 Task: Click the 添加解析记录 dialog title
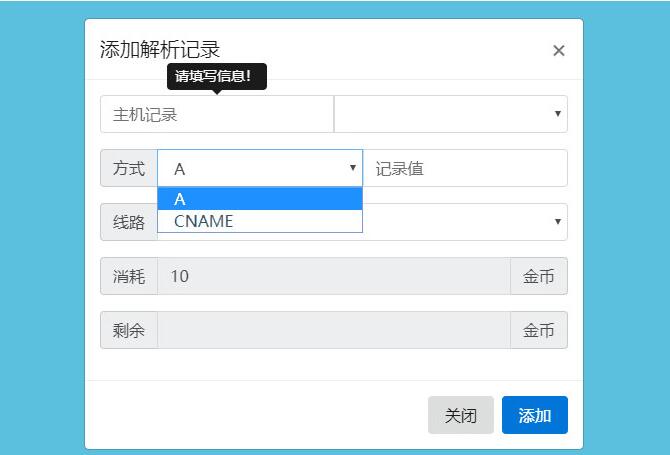(x=160, y=50)
